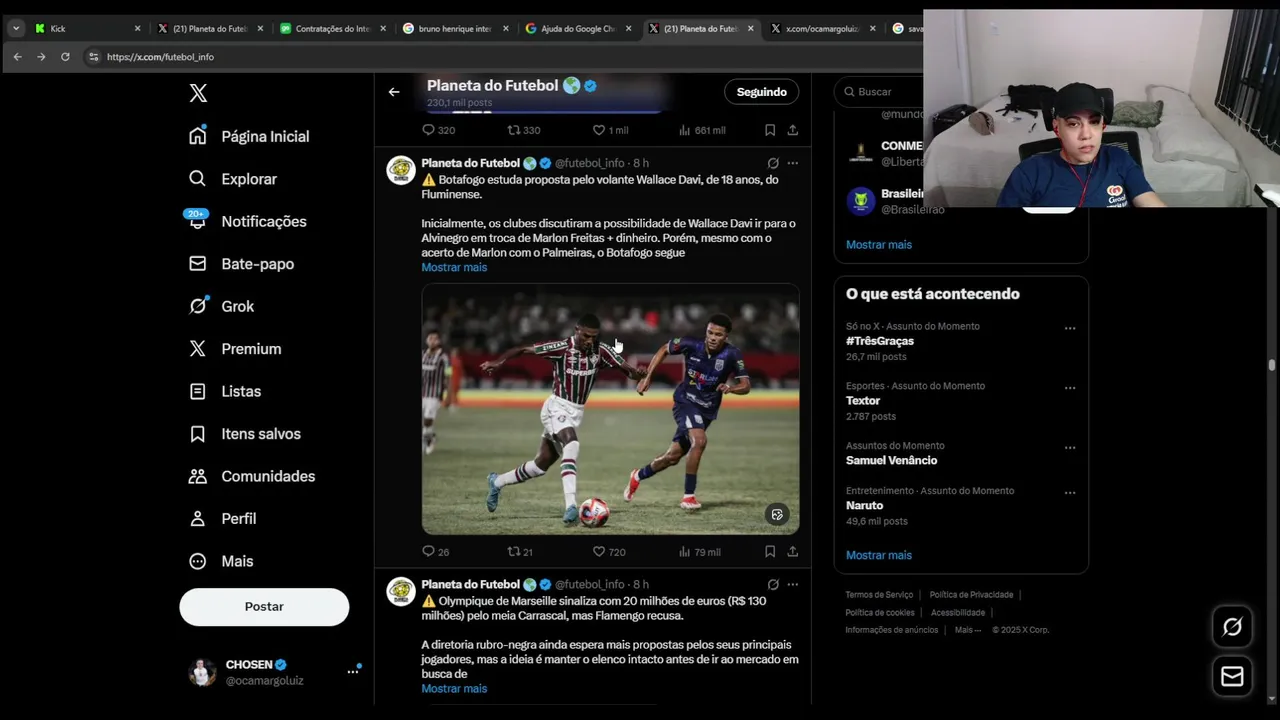Open options for #TrêsGraças trend

(1070, 328)
